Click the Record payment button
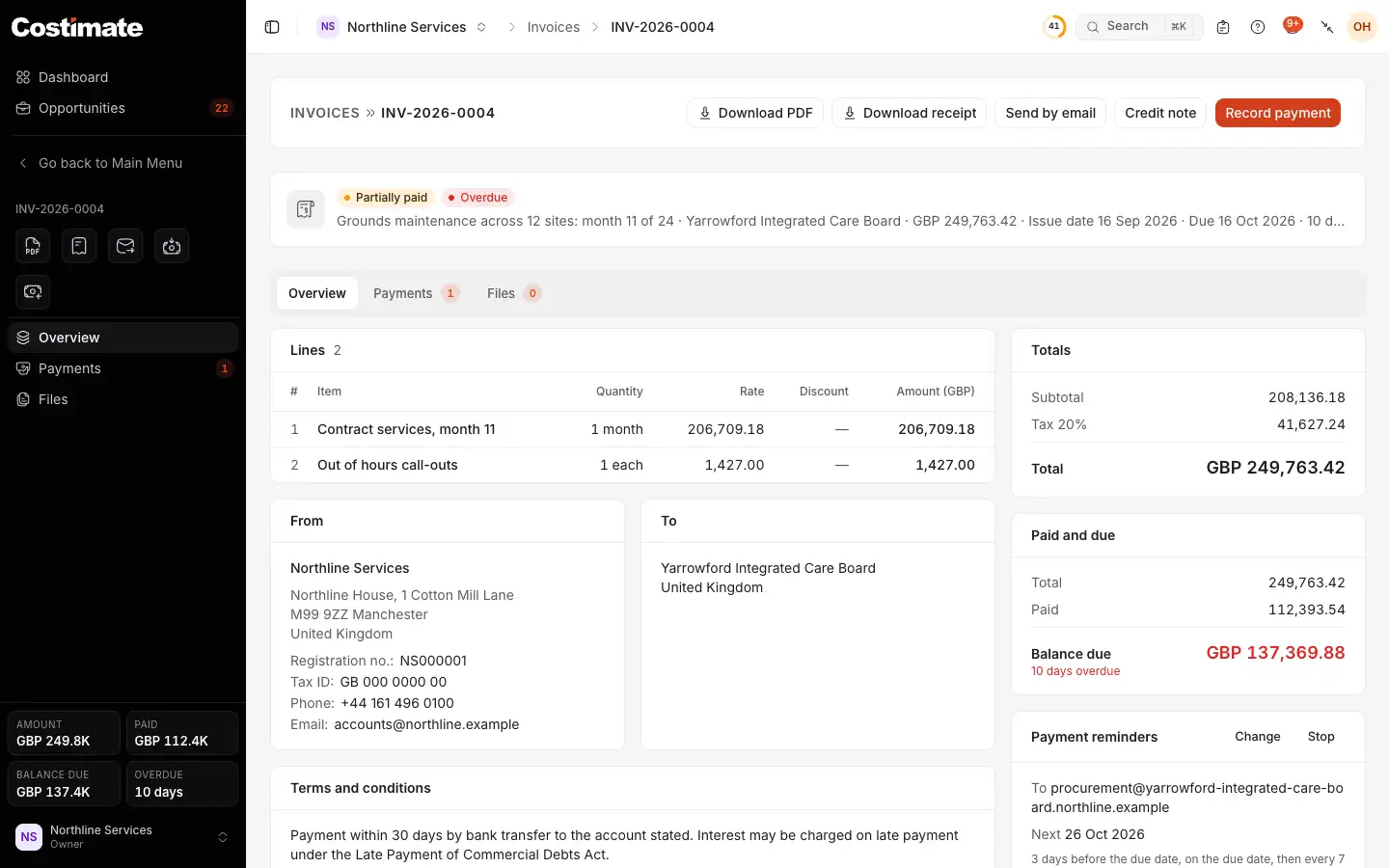The image size is (1389, 868). click(1278, 113)
